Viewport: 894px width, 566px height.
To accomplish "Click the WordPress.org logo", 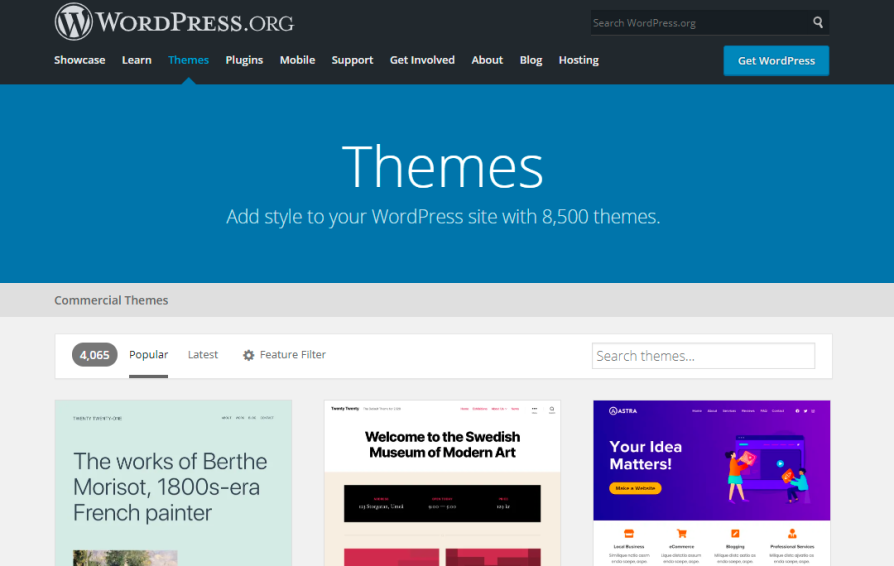I will 174,22.
